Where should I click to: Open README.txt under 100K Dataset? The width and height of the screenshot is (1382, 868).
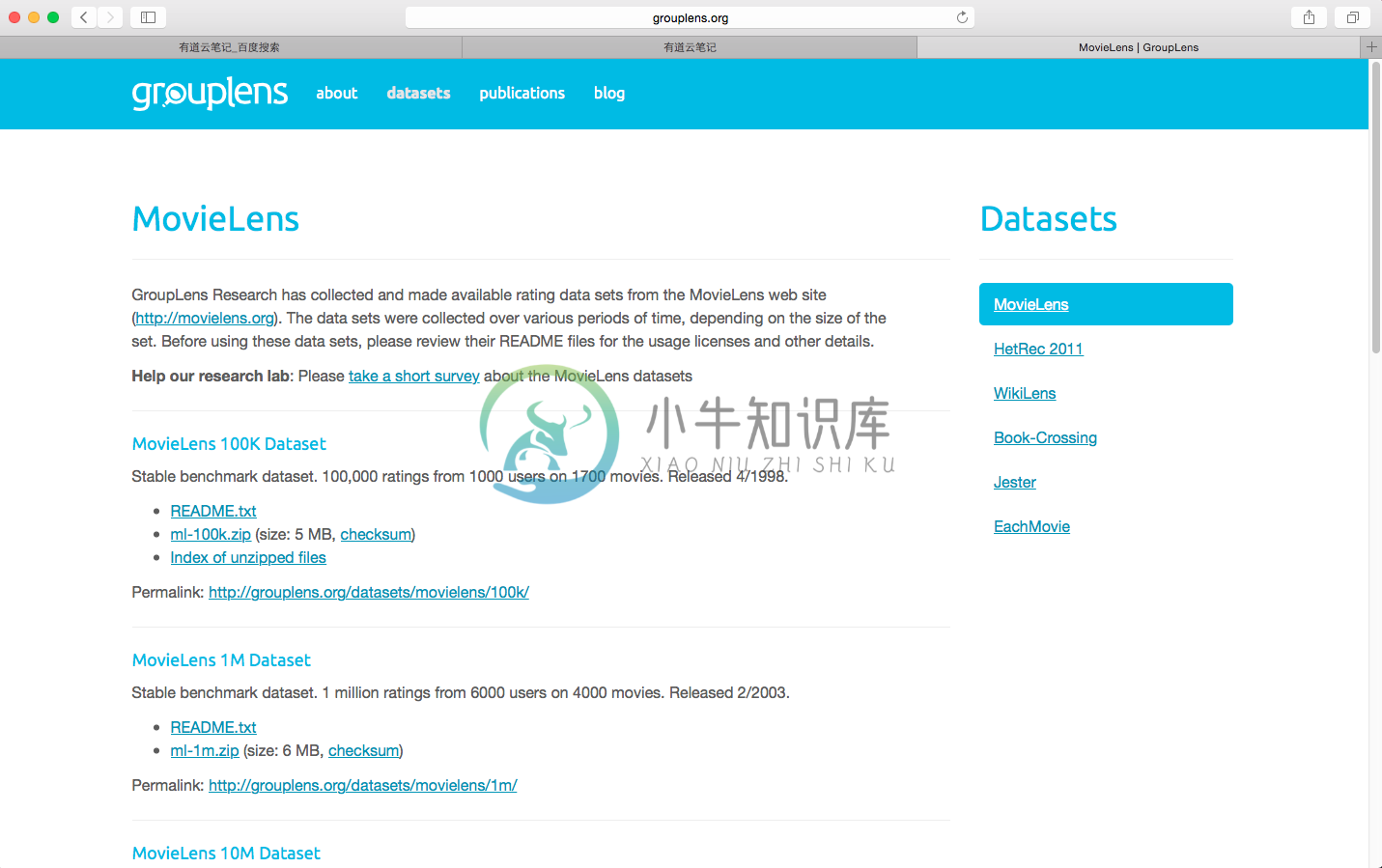tap(213, 511)
